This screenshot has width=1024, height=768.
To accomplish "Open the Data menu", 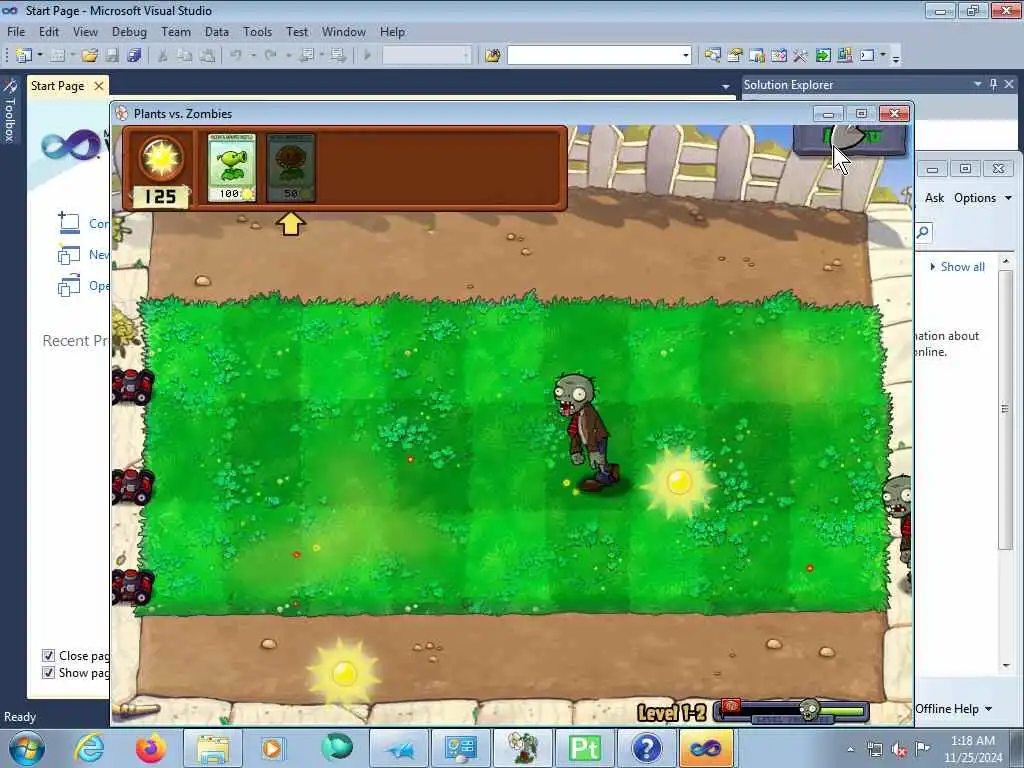I will [x=216, y=32].
